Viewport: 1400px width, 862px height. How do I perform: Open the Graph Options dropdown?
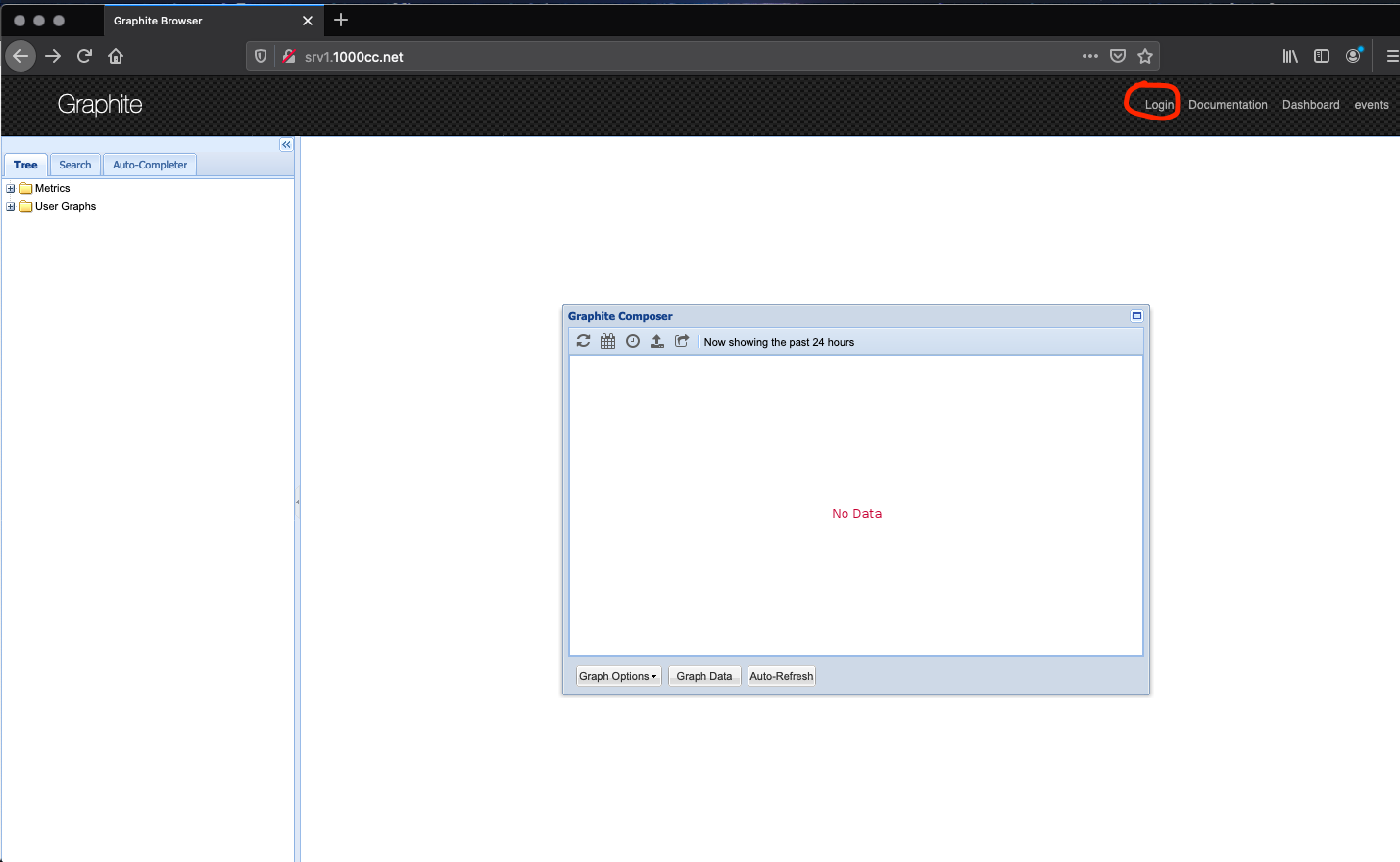pos(618,676)
